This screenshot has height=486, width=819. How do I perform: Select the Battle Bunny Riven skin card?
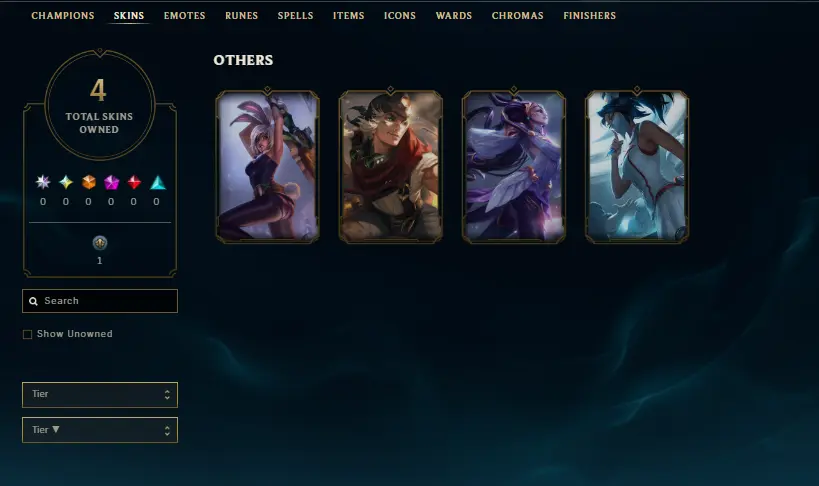pyautogui.click(x=267, y=166)
